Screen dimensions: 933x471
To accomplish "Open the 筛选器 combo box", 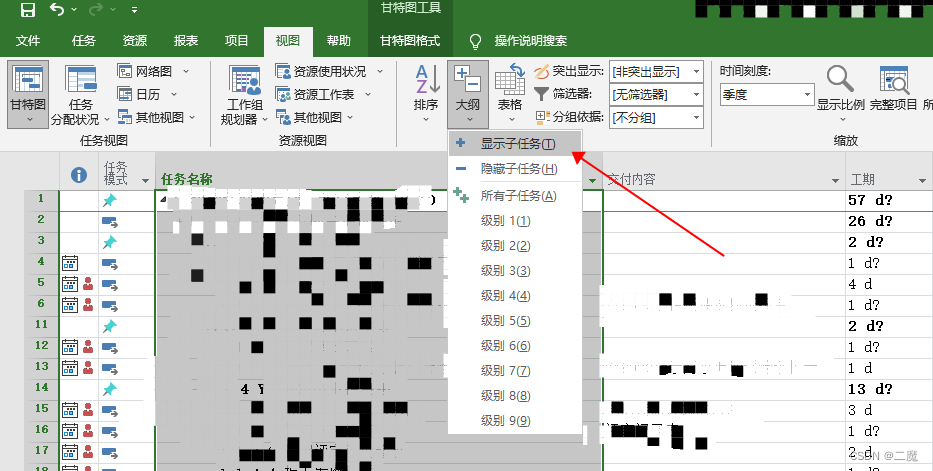I will pos(656,95).
